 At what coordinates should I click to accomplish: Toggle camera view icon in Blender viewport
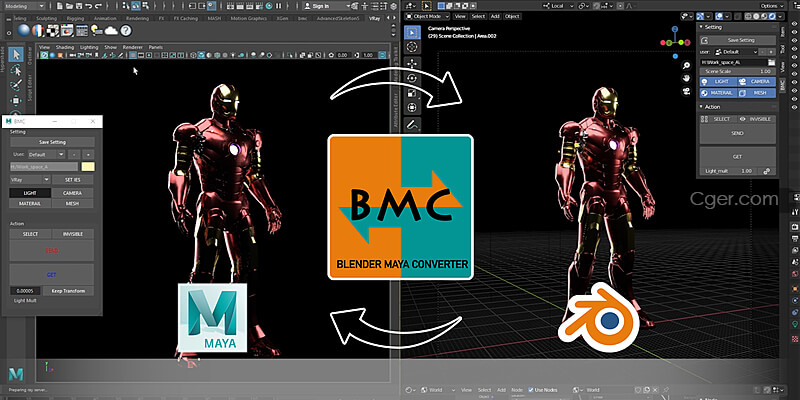[687, 91]
